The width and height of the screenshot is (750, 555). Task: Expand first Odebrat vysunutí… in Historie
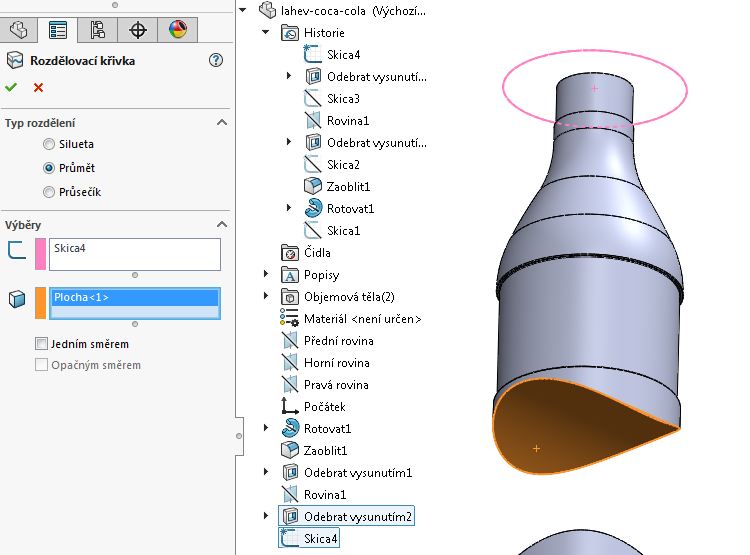click(289, 76)
